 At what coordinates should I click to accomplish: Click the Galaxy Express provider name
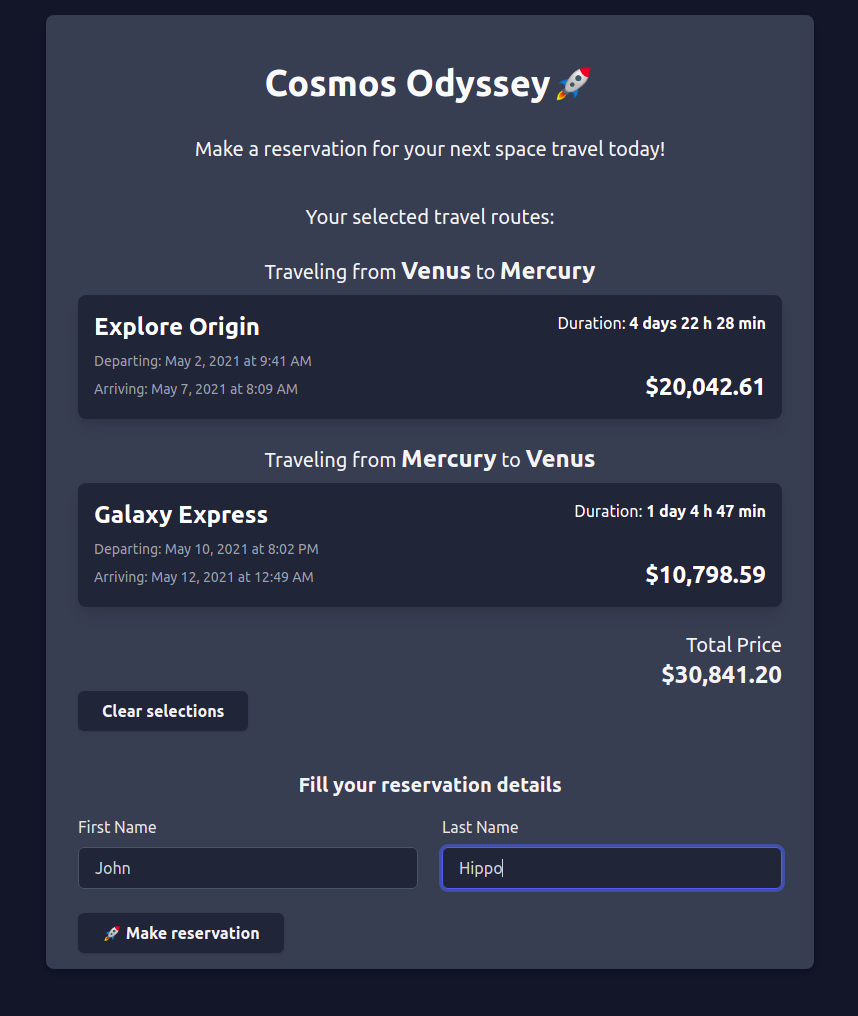pyautogui.click(x=180, y=514)
